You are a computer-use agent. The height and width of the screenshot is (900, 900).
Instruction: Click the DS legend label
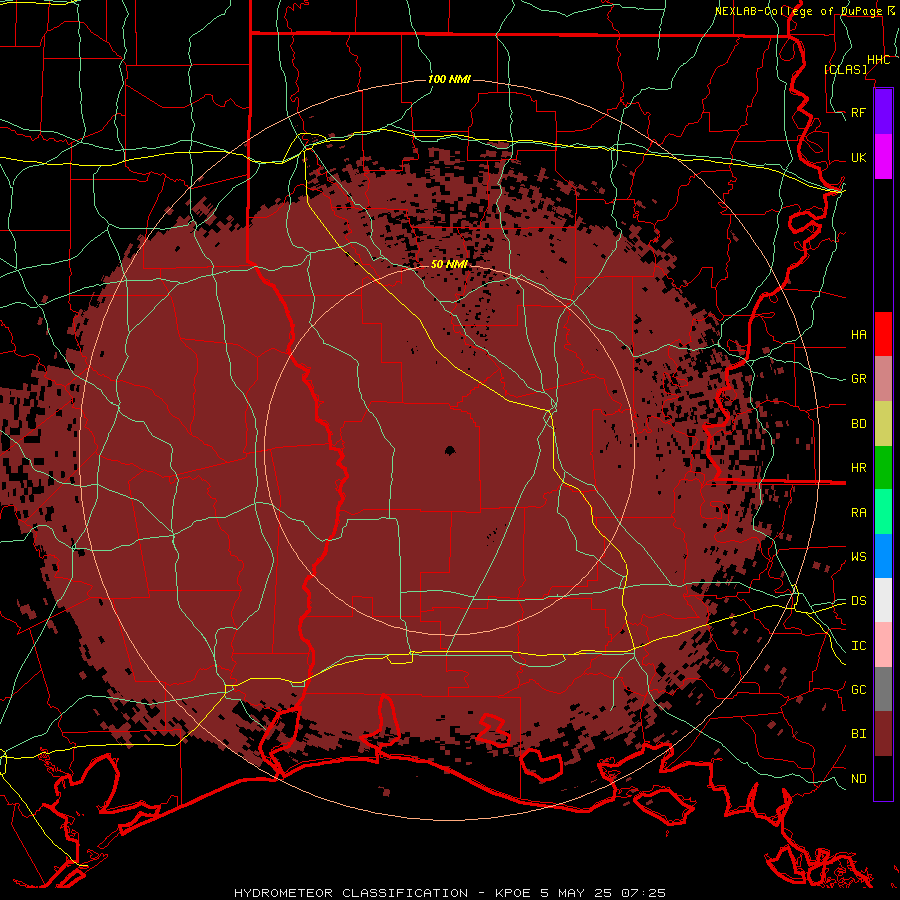click(859, 601)
